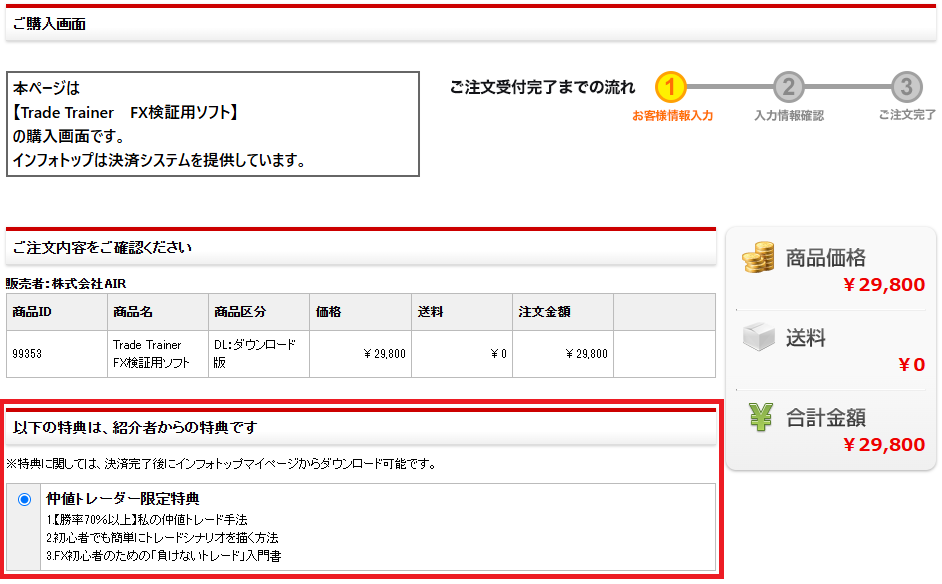The height and width of the screenshot is (584, 942).
Task: Click the お客様情報入力 step label
Action: coord(672,115)
